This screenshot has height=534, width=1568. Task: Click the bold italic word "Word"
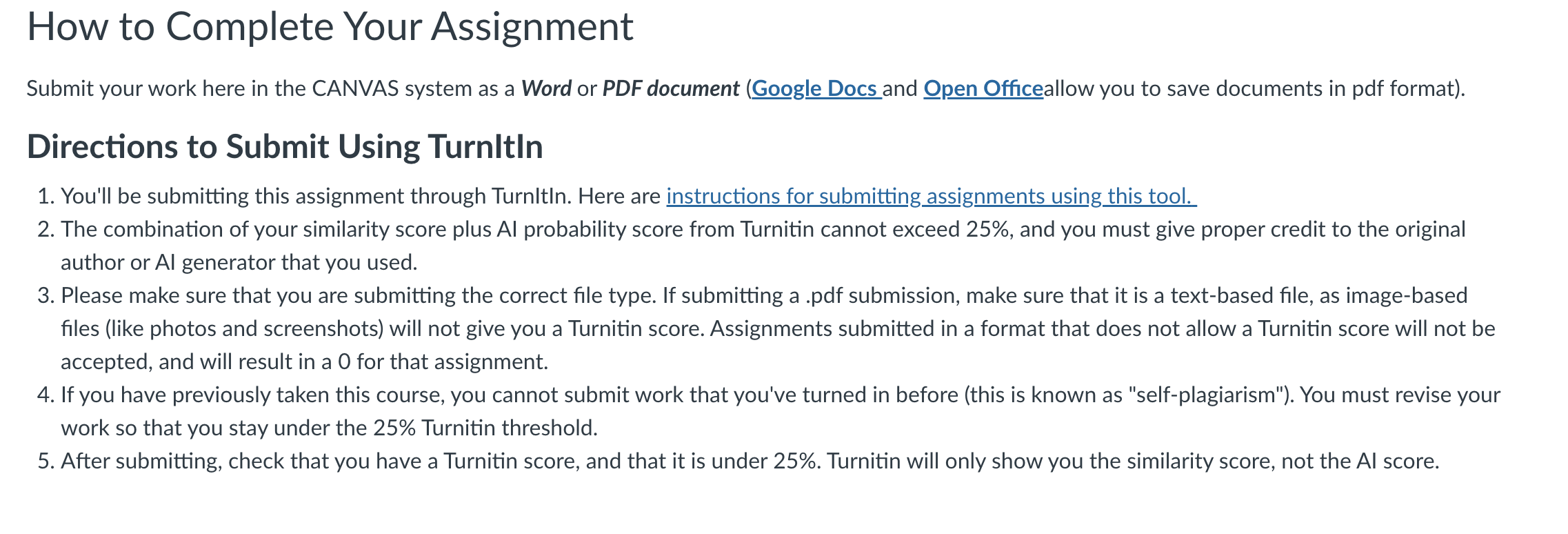(x=546, y=88)
